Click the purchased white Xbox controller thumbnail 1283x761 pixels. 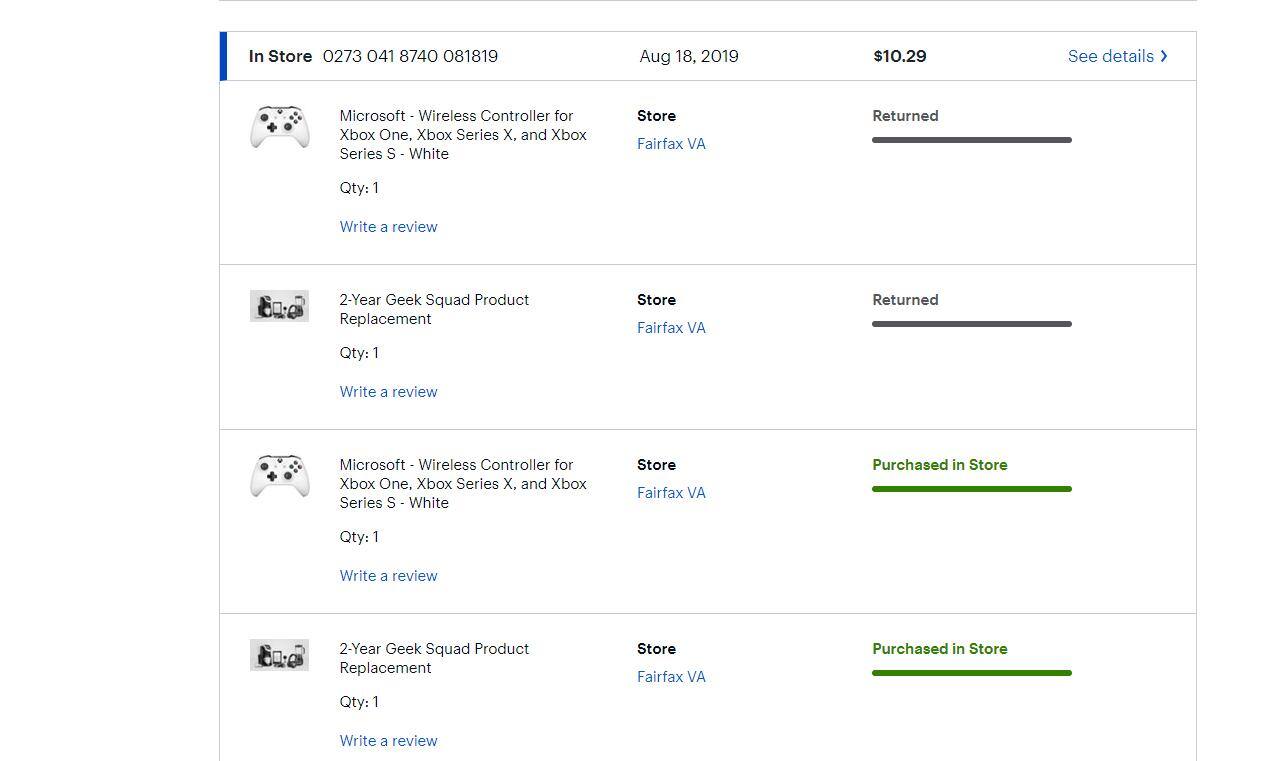279,477
